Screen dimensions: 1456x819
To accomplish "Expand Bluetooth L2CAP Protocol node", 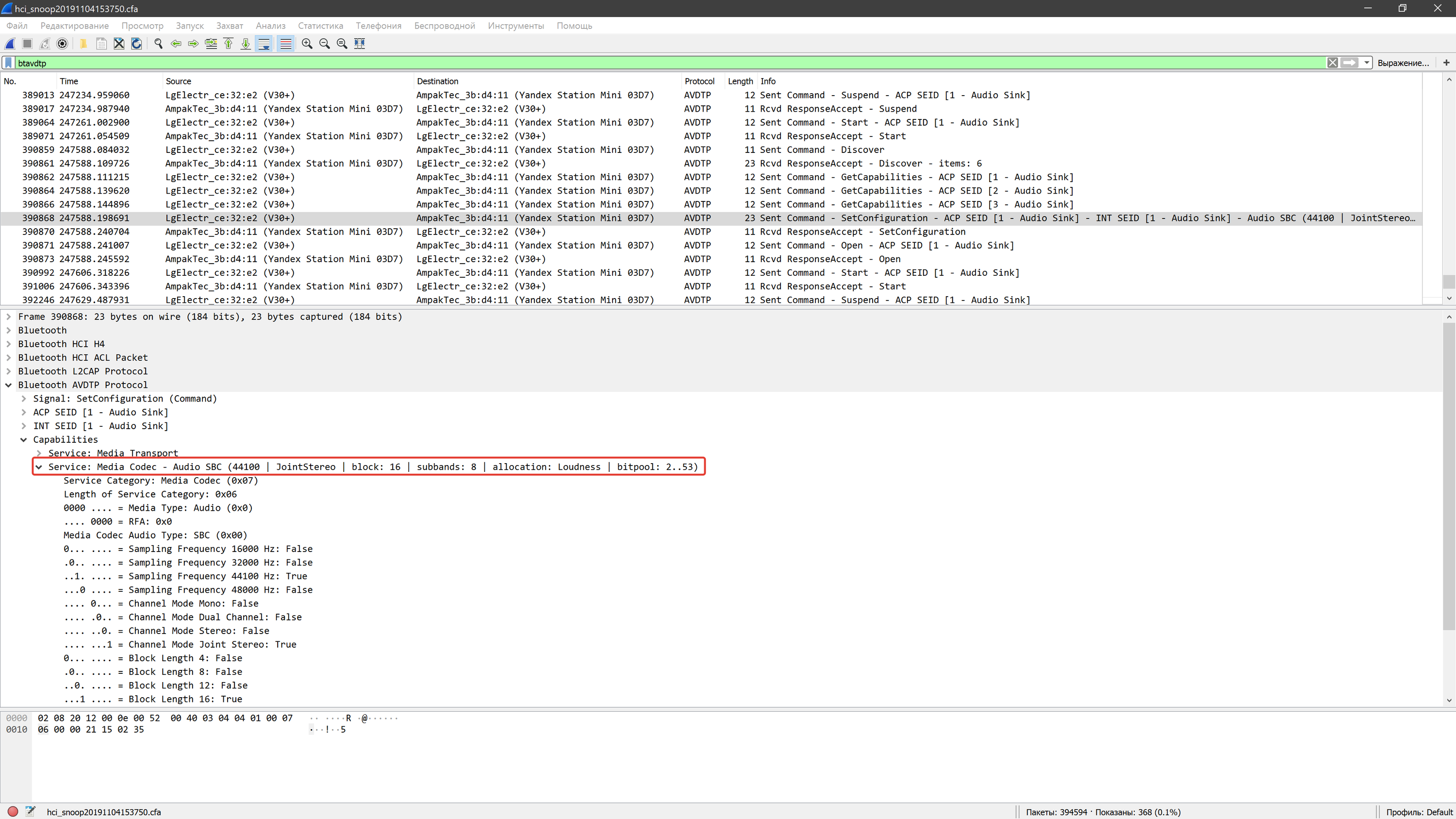I will click(x=8, y=371).
